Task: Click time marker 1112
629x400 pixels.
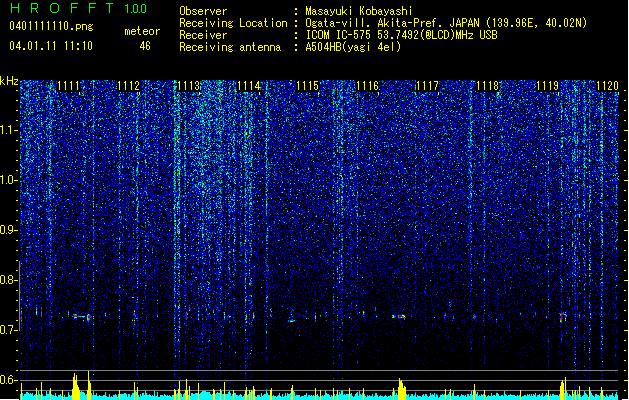Action: click(128, 86)
